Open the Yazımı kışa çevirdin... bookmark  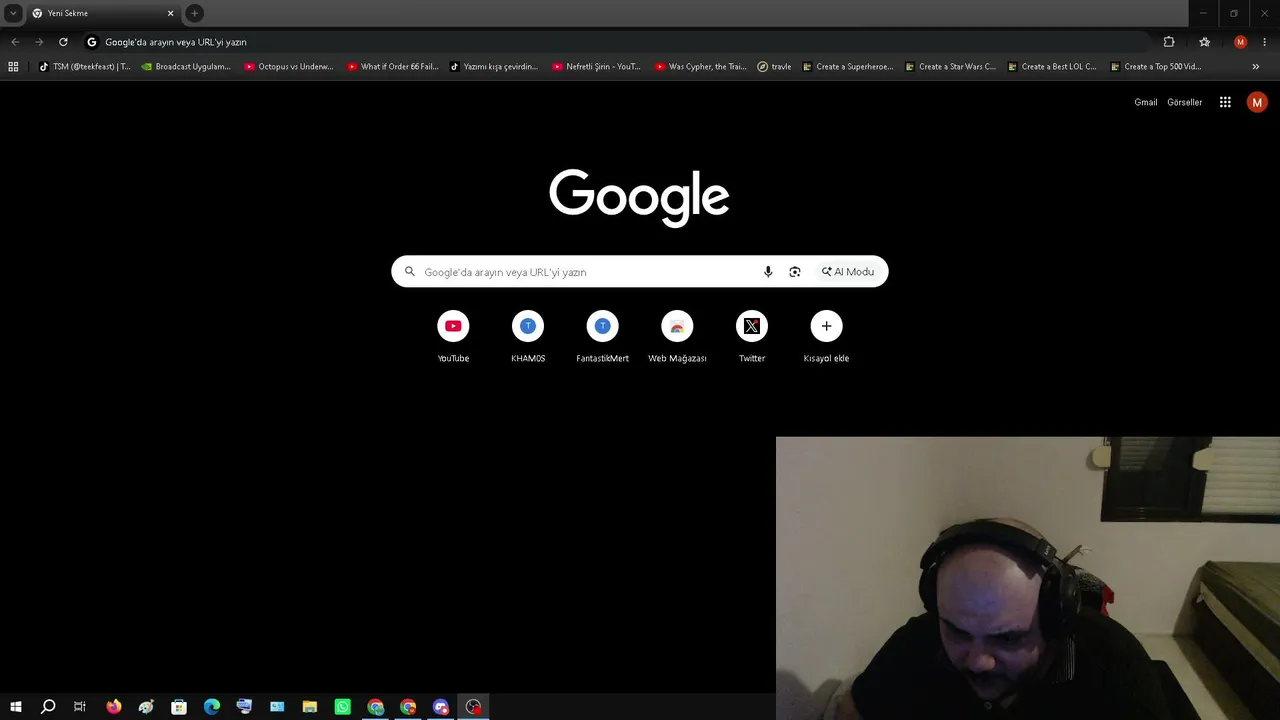point(494,67)
